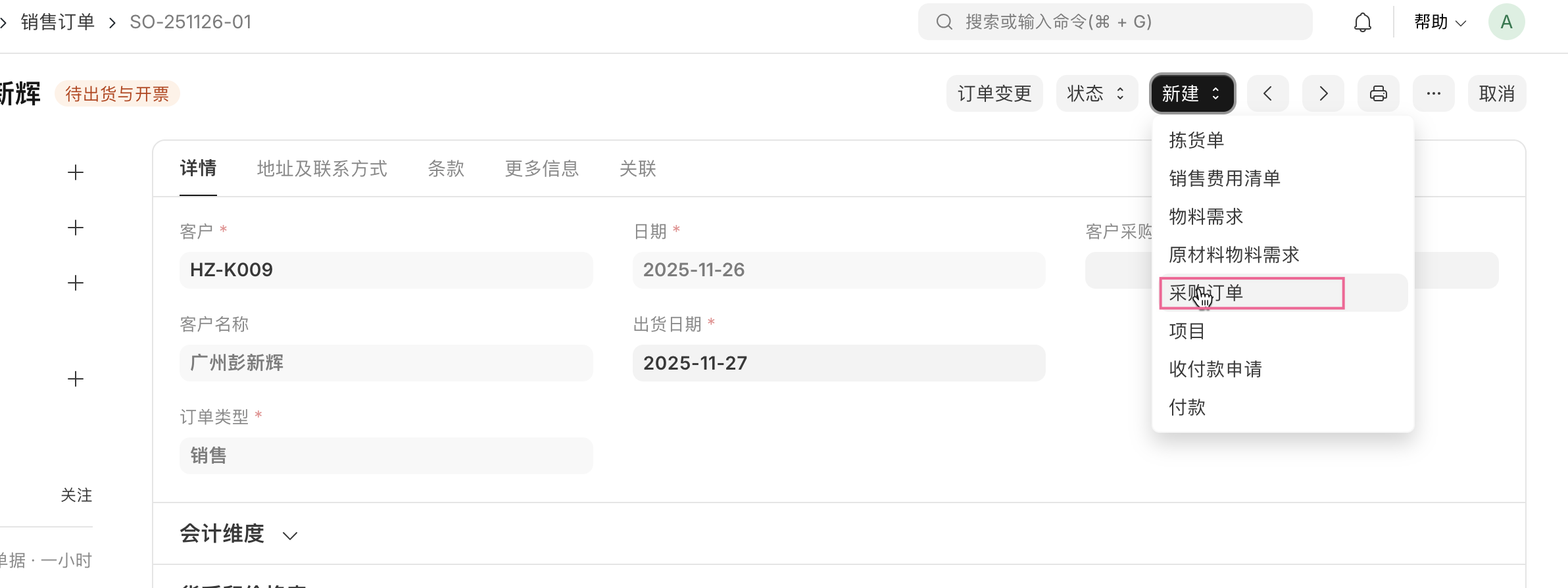Go to next sales order
The width and height of the screenshot is (1568, 588).
[x=1323, y=93]
